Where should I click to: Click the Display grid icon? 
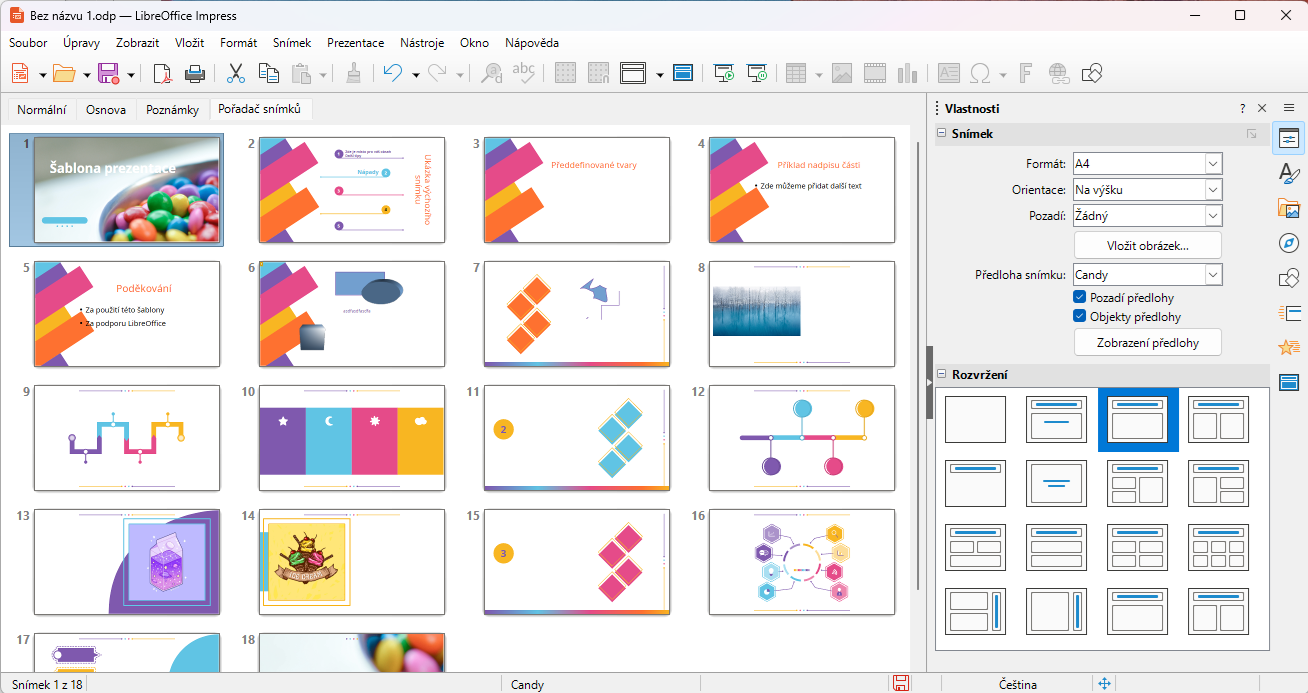(x=566, y=73)
